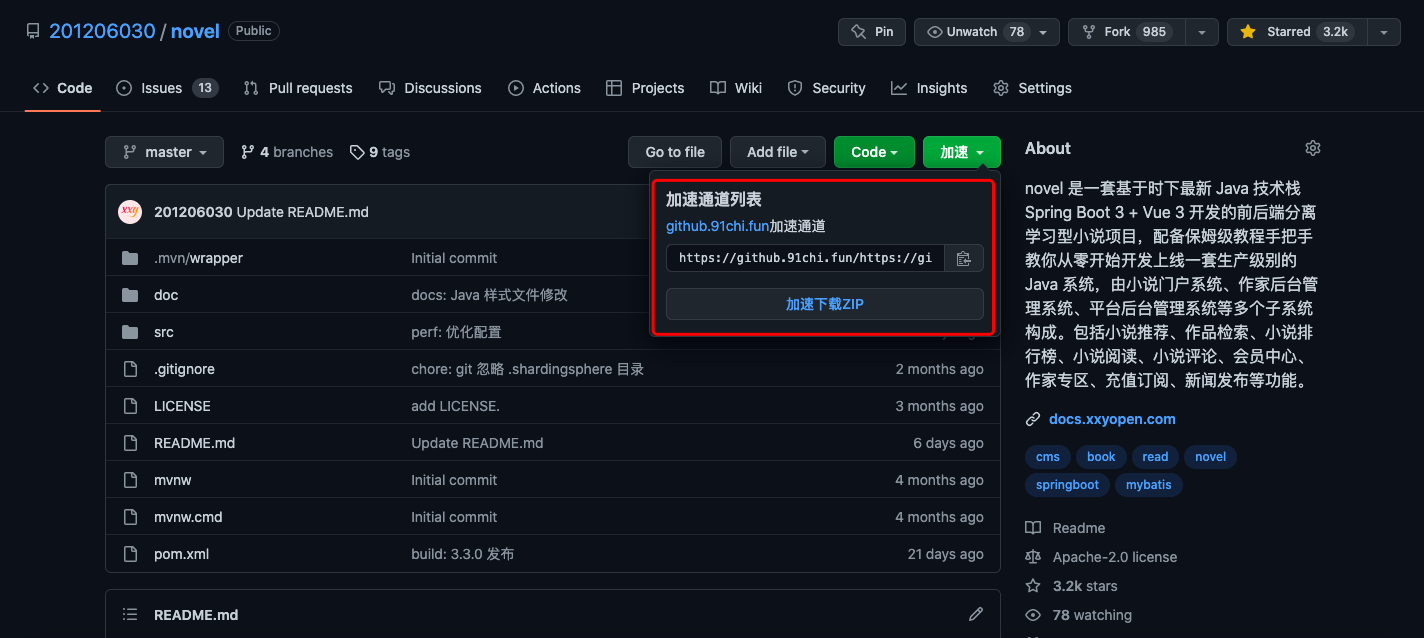Open README table of contents icon
The width and height of the screenshot is (1424, 638).
[x=130, y=614]
